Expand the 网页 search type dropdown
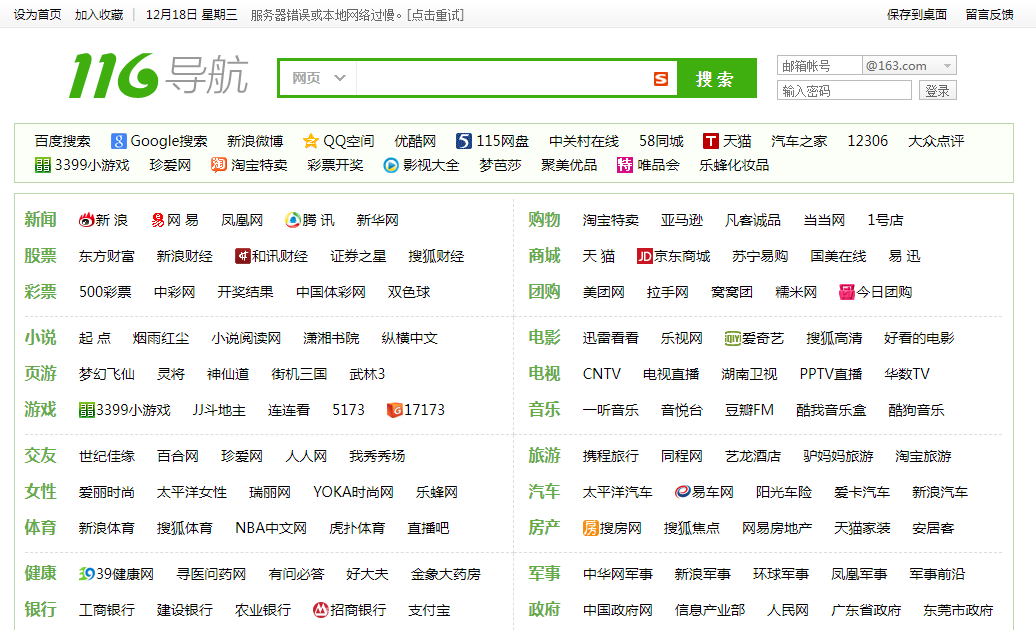Viewport: 1036px width, 630px height. pos(318,78)
